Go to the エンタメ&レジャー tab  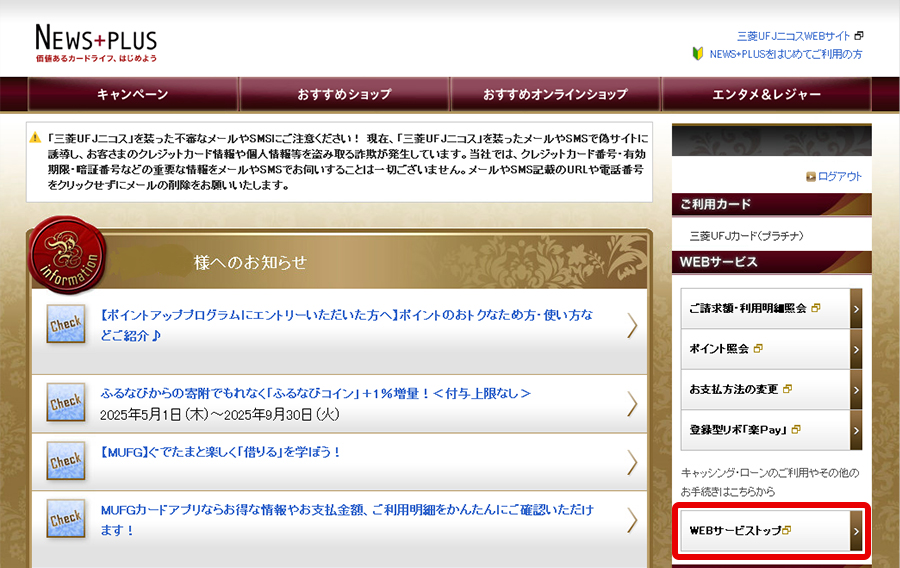click(x=766, y=94)
